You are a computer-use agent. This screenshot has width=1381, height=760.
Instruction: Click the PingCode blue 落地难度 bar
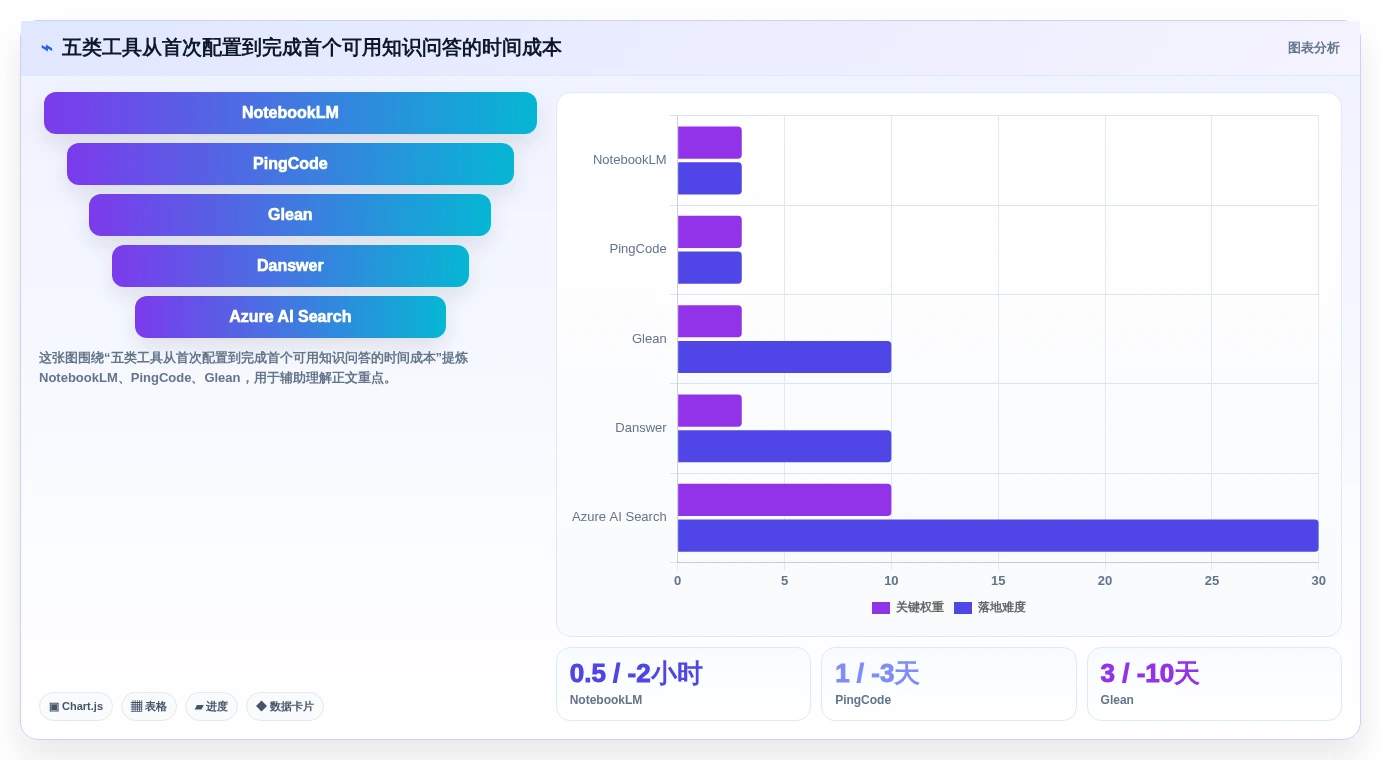coord(710,267)
